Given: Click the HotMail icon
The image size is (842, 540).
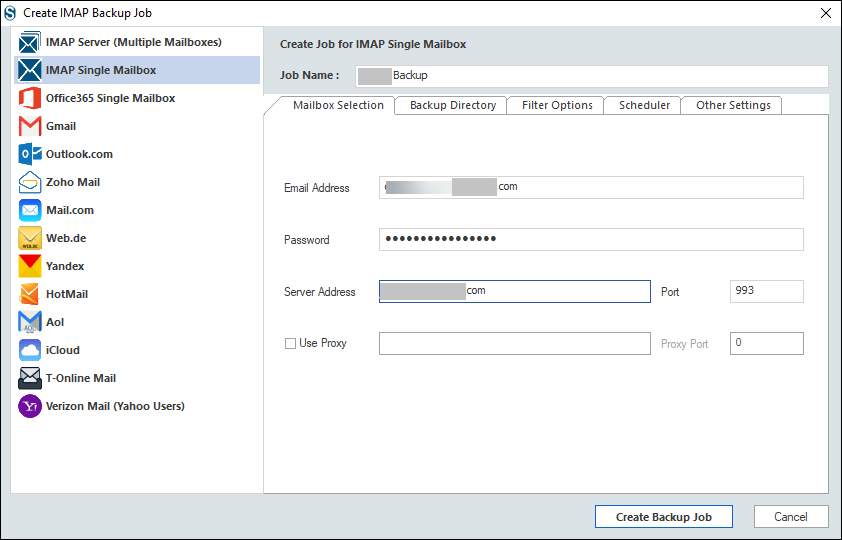Looking at the screenshot, I should (30, 294).
